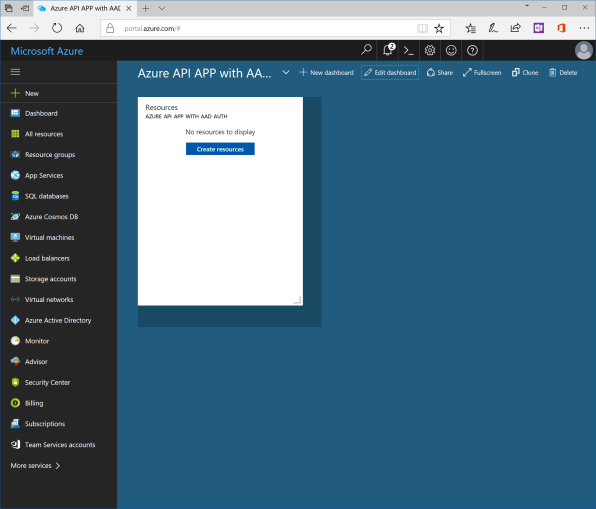Open browser settings ellipsis menu
The width and height of the screenshot is (596, 509).
(584, 28)
